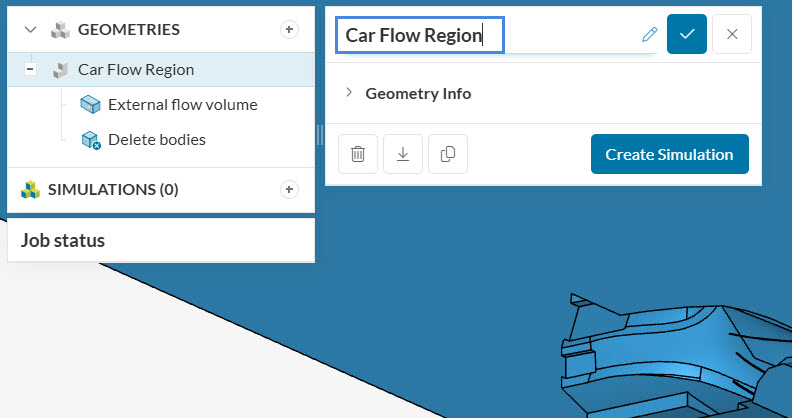792x418 pixels.
Task: Confirm the name with checkmark button
Action: click(686, 34)
